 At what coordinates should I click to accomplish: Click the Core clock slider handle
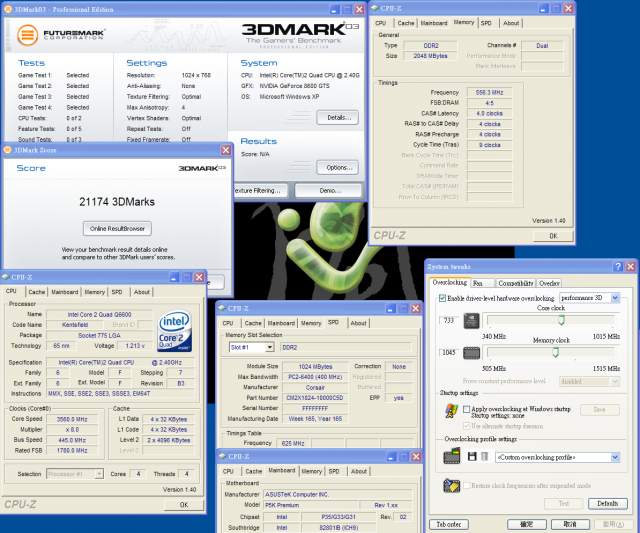(562, 320)
